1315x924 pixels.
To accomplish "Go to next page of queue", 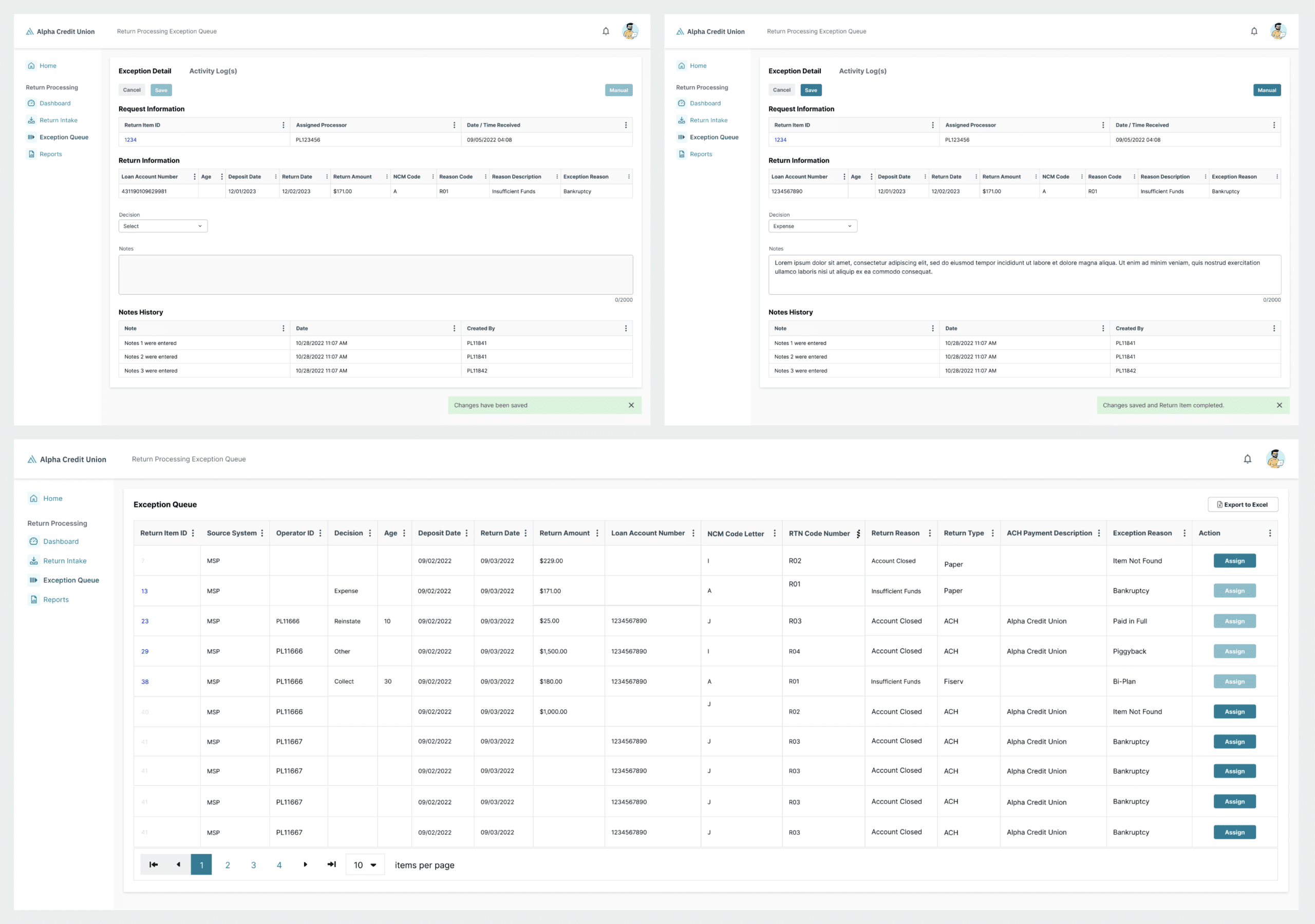I will point(305,864).
